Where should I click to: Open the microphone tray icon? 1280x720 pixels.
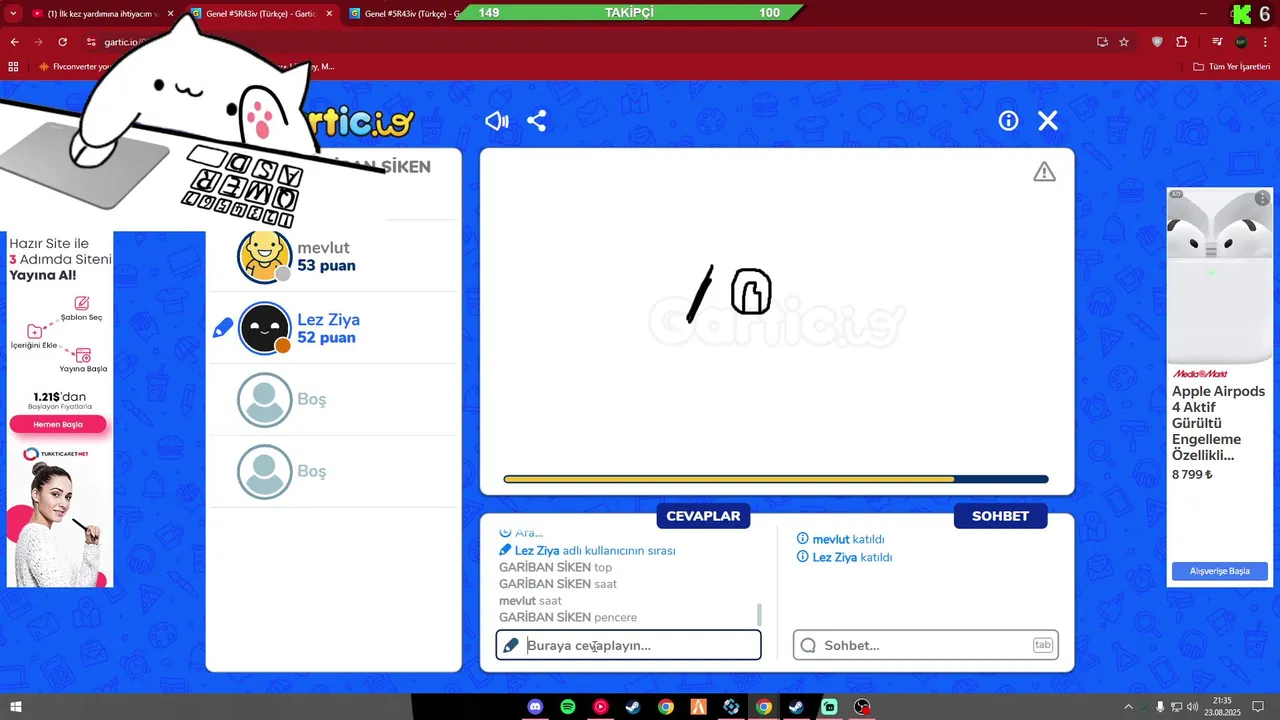coord(1160,707)
